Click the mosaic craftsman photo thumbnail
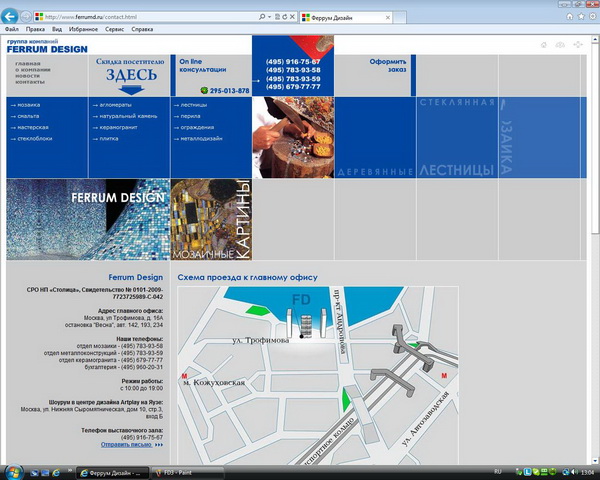 click(x=293, y=137)
